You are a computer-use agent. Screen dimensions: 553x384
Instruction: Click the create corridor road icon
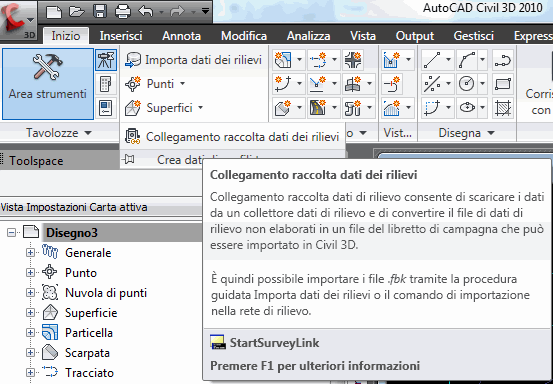[x=318, y=108]
